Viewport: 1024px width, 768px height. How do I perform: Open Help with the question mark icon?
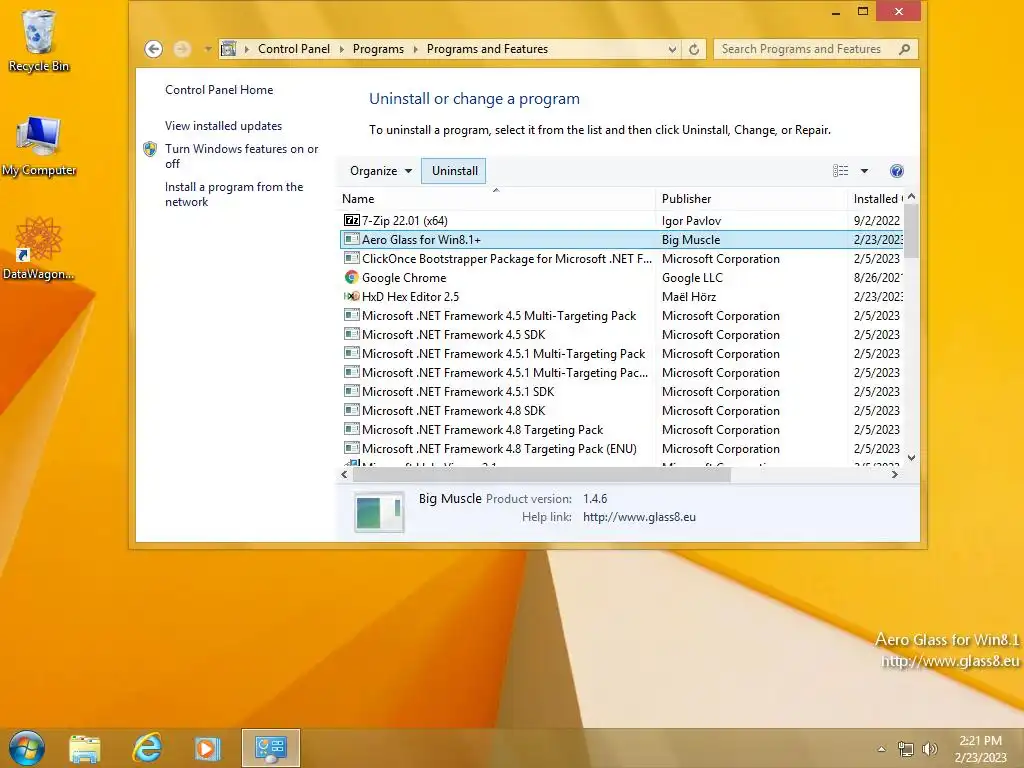[x=897, y=171]
